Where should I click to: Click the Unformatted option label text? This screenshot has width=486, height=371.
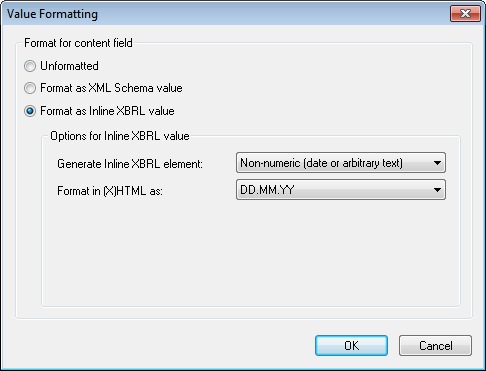69,66
